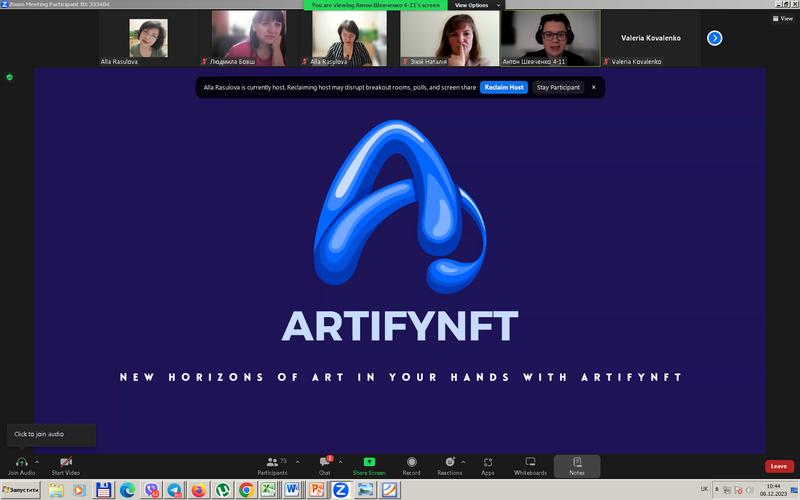This screenshot has width=800, height=500.
Task: Open the Windows Start button
Action: 20,490
